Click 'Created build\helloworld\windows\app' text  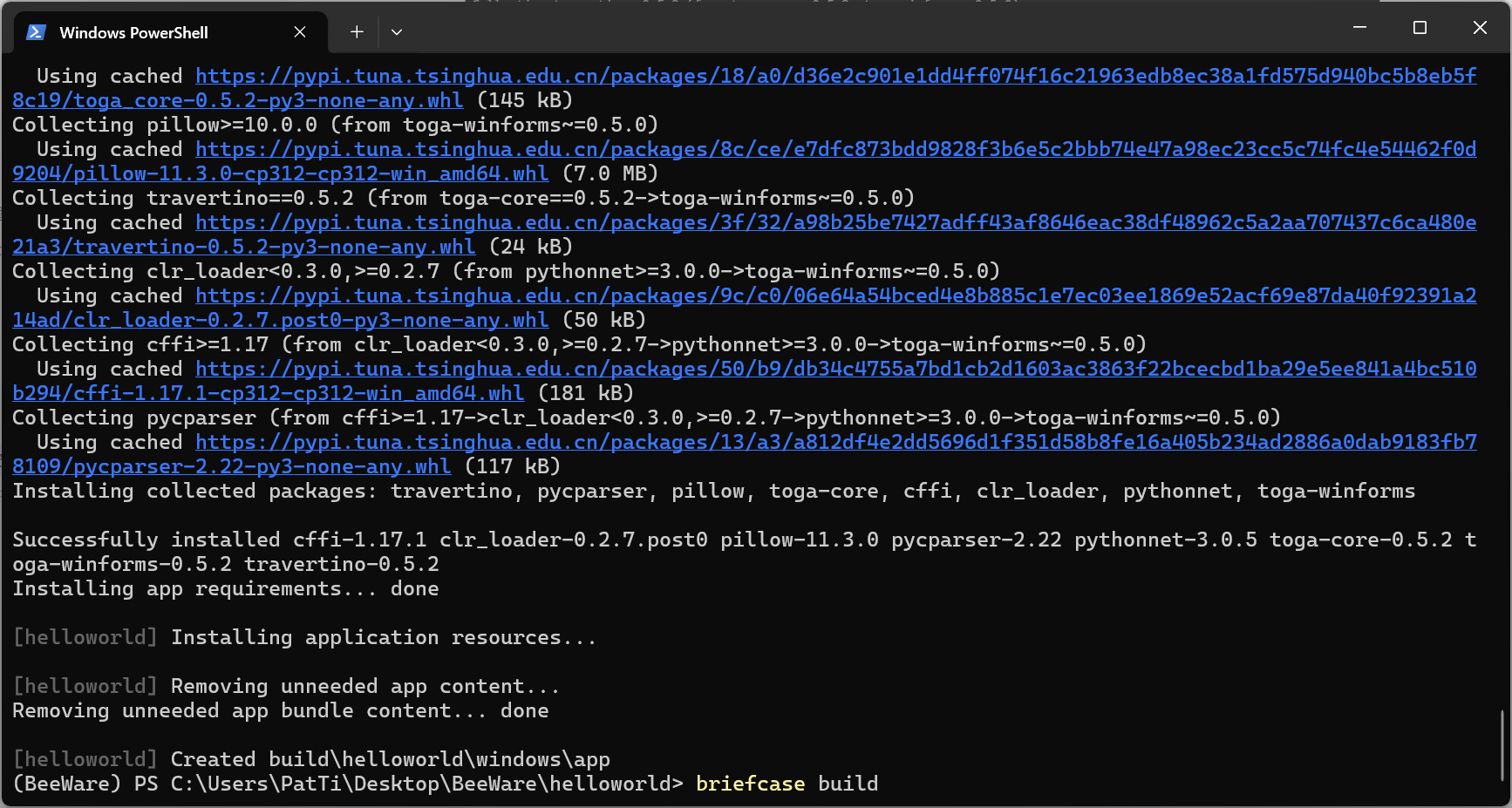(x=391, y=760)
